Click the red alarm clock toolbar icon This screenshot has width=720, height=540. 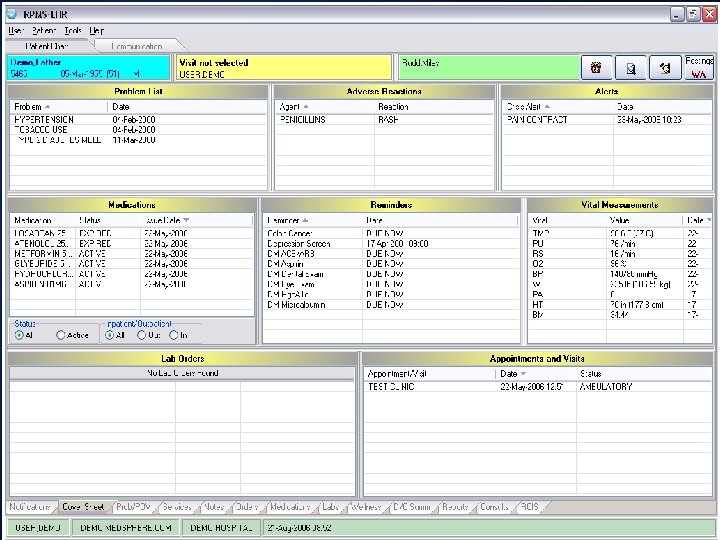pos(596,68)
